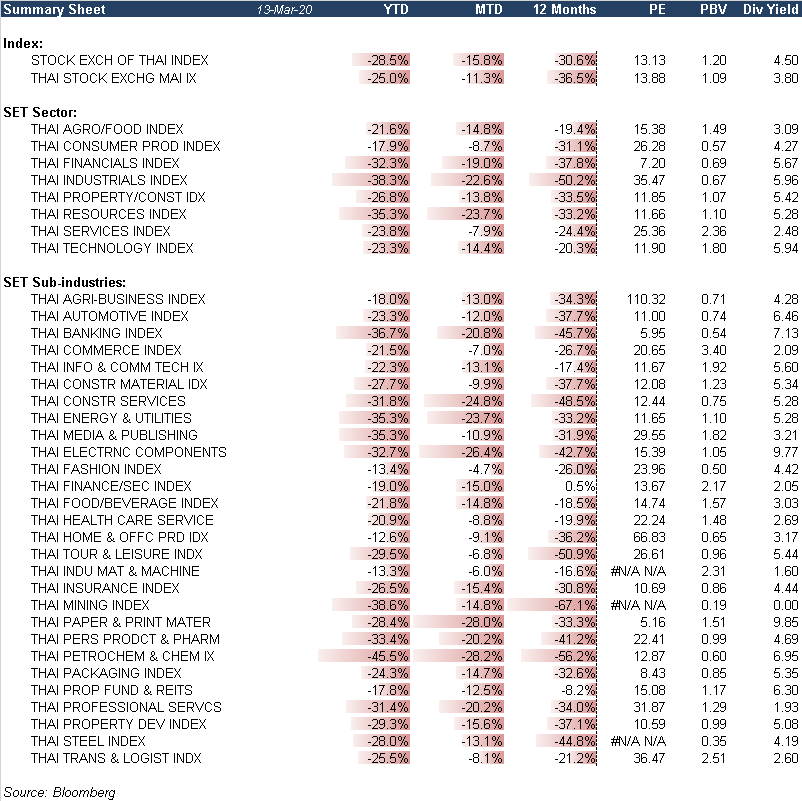The width and height of the screenshot is (802, 801).
Task: Select THAI CONSTR SERVICES label
Action: pos(108,401)
